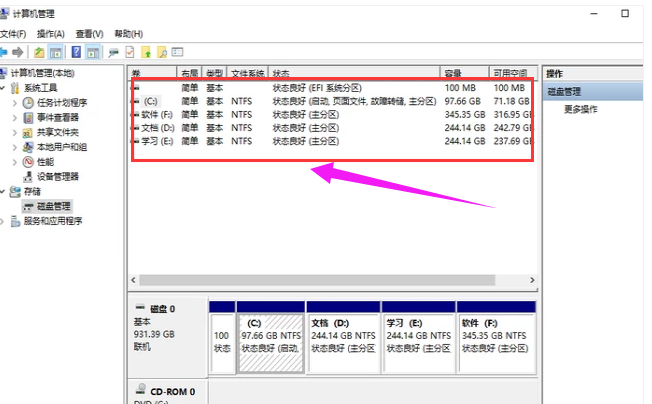Click 更多操作 in the actions pane
This screenshot has height=404, width=652.
pos(582,108)
